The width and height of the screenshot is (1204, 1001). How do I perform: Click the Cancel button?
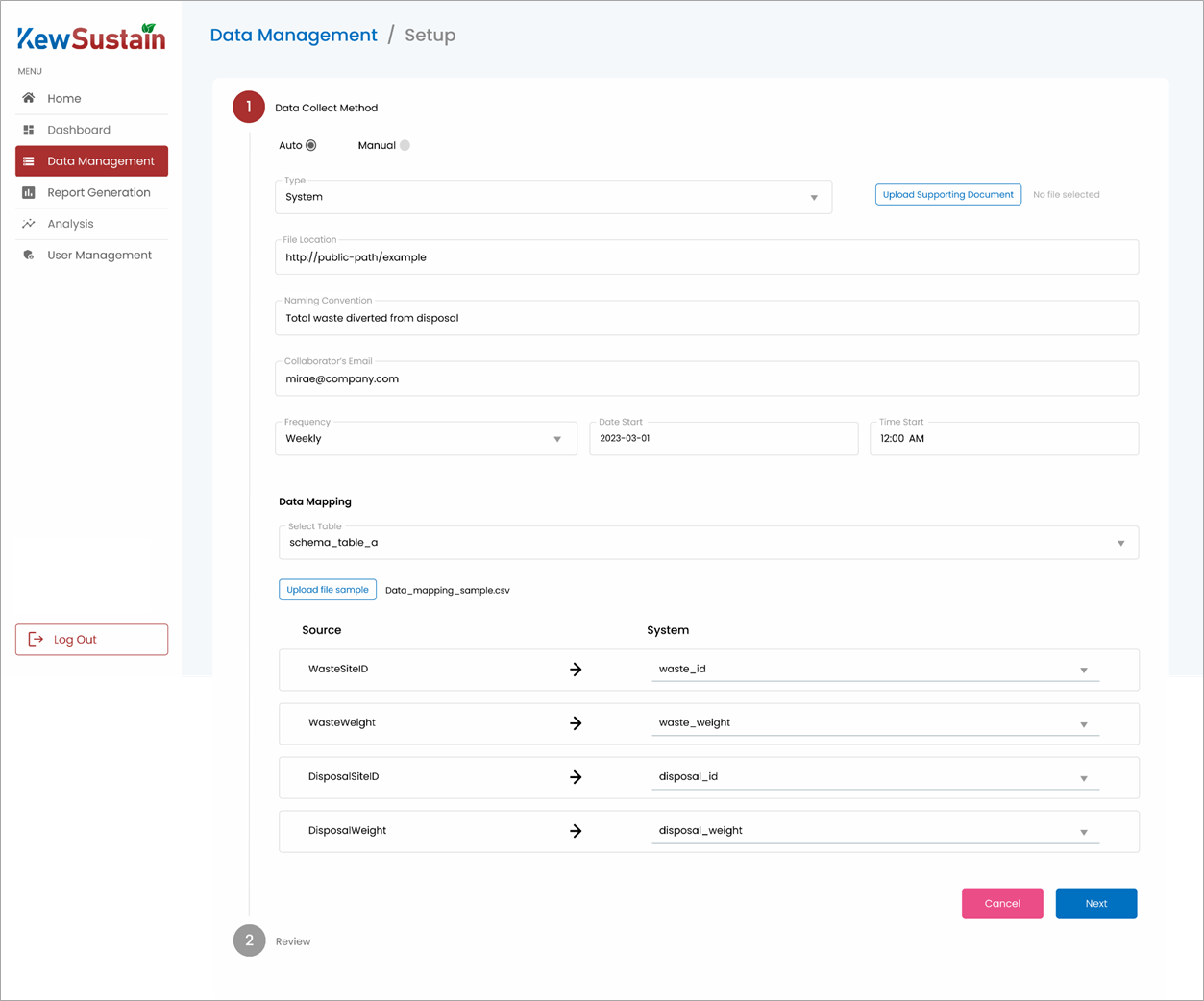1002,904
